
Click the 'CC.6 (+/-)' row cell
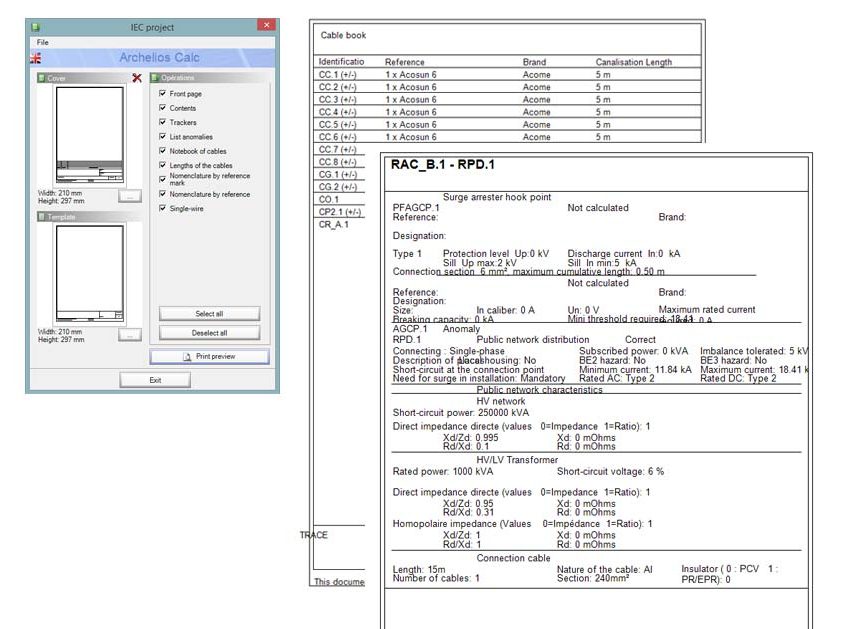[x=337, y=137]
